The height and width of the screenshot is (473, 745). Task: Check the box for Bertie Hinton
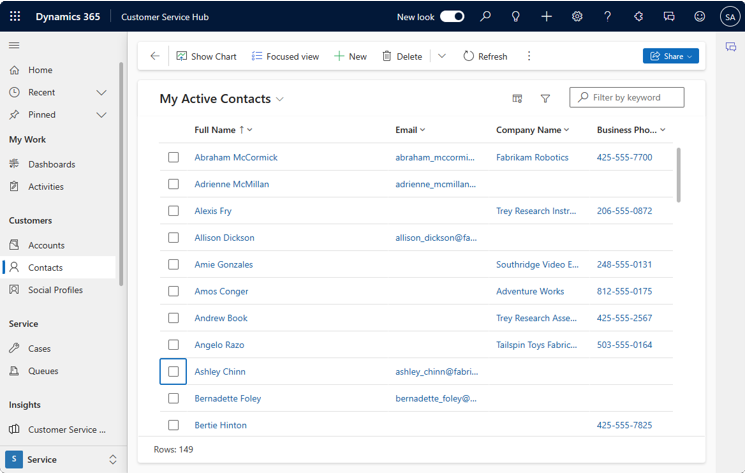click(173, 425)
